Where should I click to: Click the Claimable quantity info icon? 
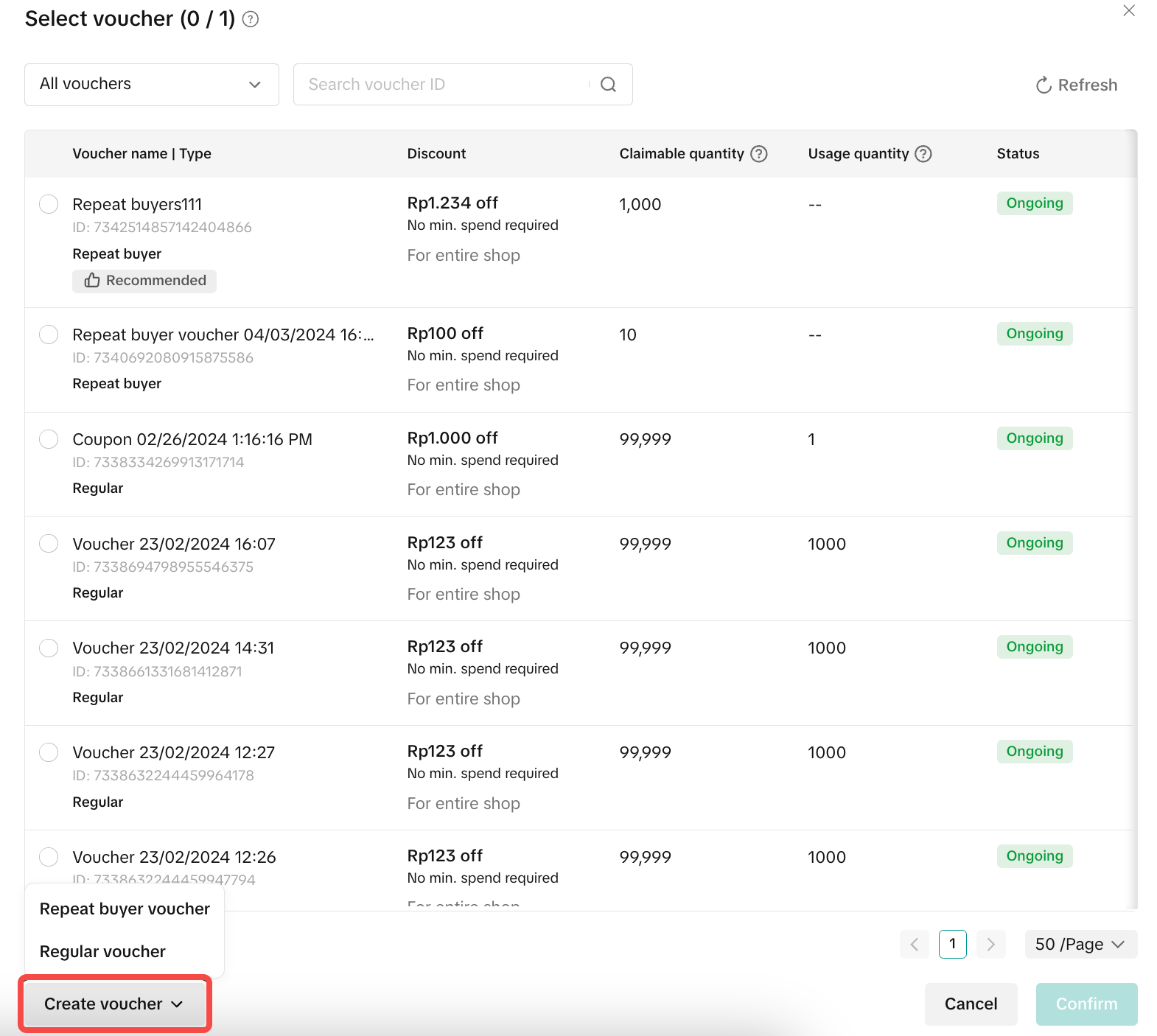758,154
